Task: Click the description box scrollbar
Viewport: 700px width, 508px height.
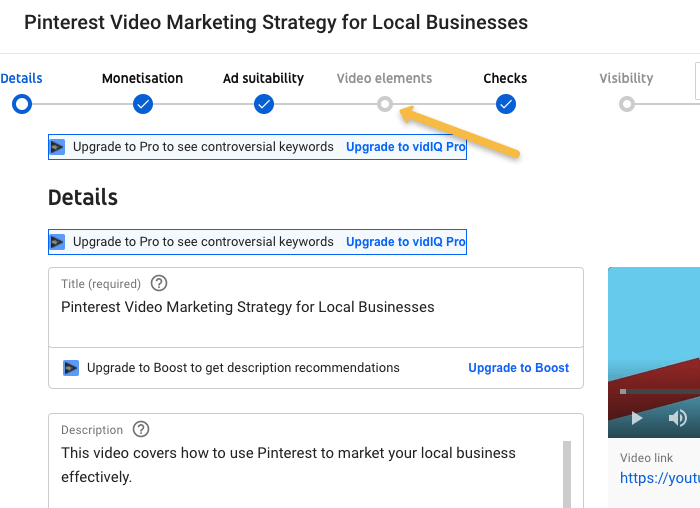Action: tap(567, 475)
